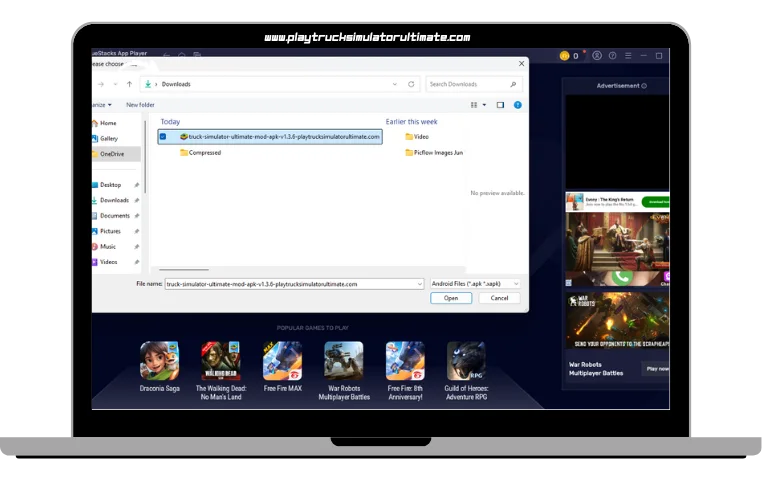Open Documents from quick access
Screen dimensions: 768x480
115,216
